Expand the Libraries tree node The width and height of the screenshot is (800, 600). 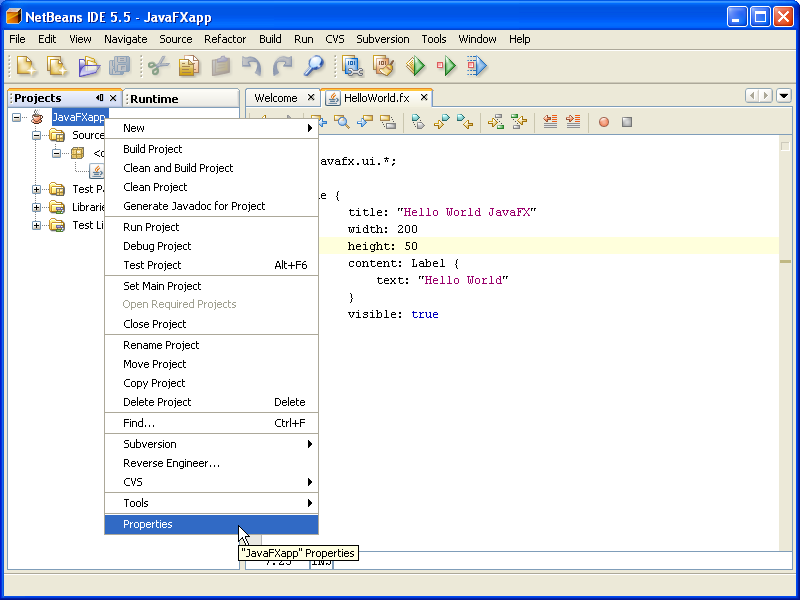(37, 207)
